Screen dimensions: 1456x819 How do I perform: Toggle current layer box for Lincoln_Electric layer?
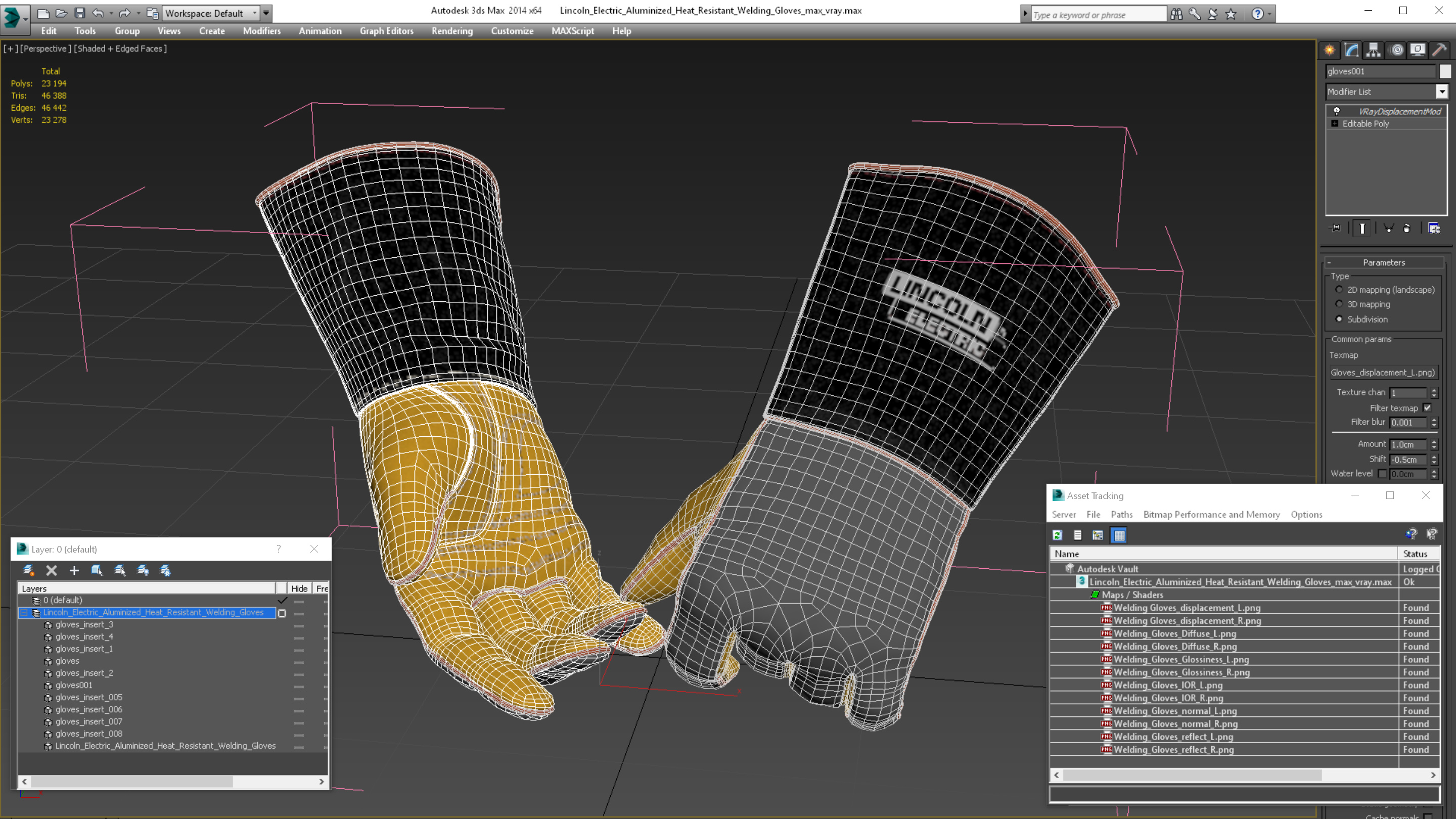[282, 613]
